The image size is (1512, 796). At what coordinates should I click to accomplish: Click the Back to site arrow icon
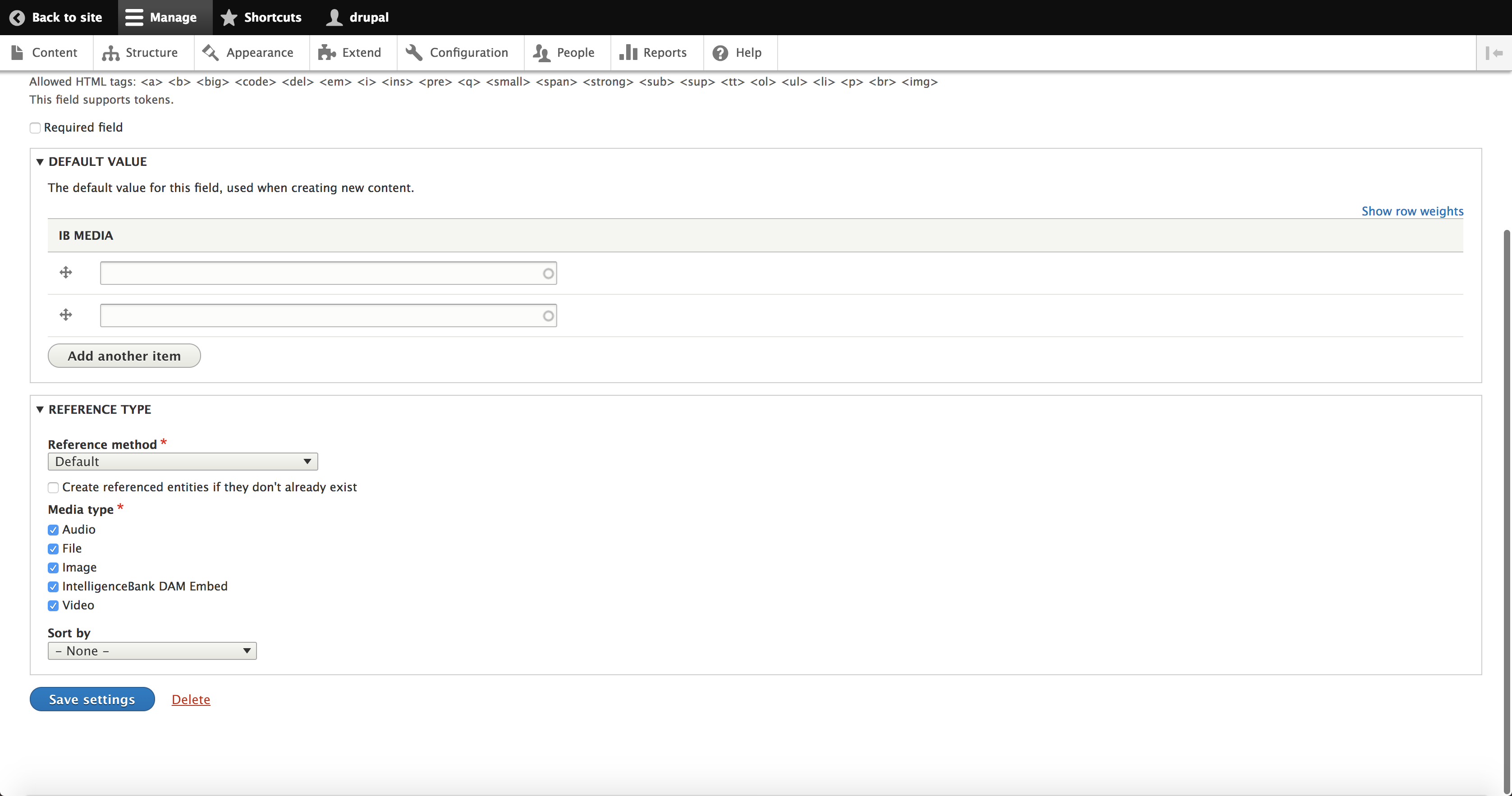17,18
